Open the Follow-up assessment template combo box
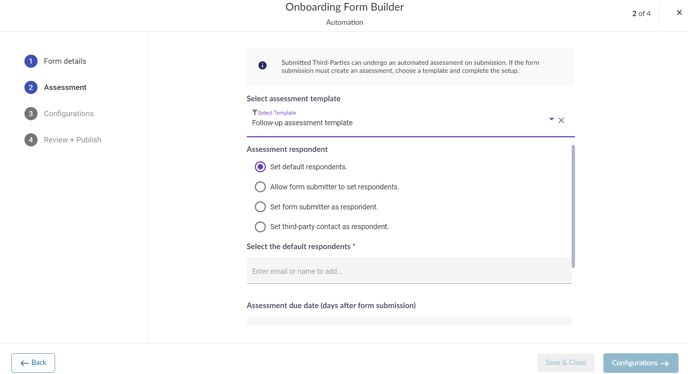 coord(410,122)
